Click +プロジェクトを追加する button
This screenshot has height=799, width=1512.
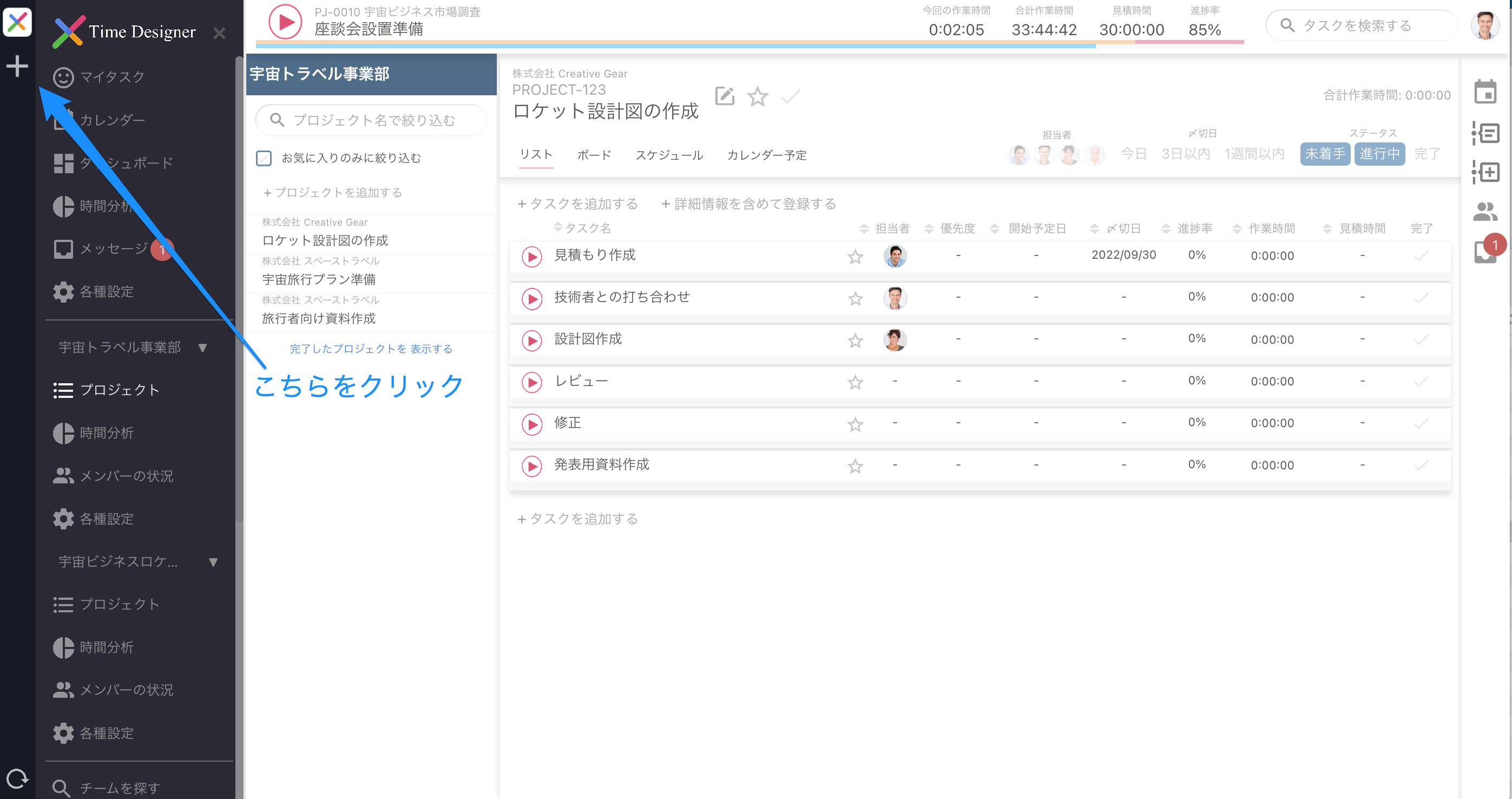coord(333,193)
